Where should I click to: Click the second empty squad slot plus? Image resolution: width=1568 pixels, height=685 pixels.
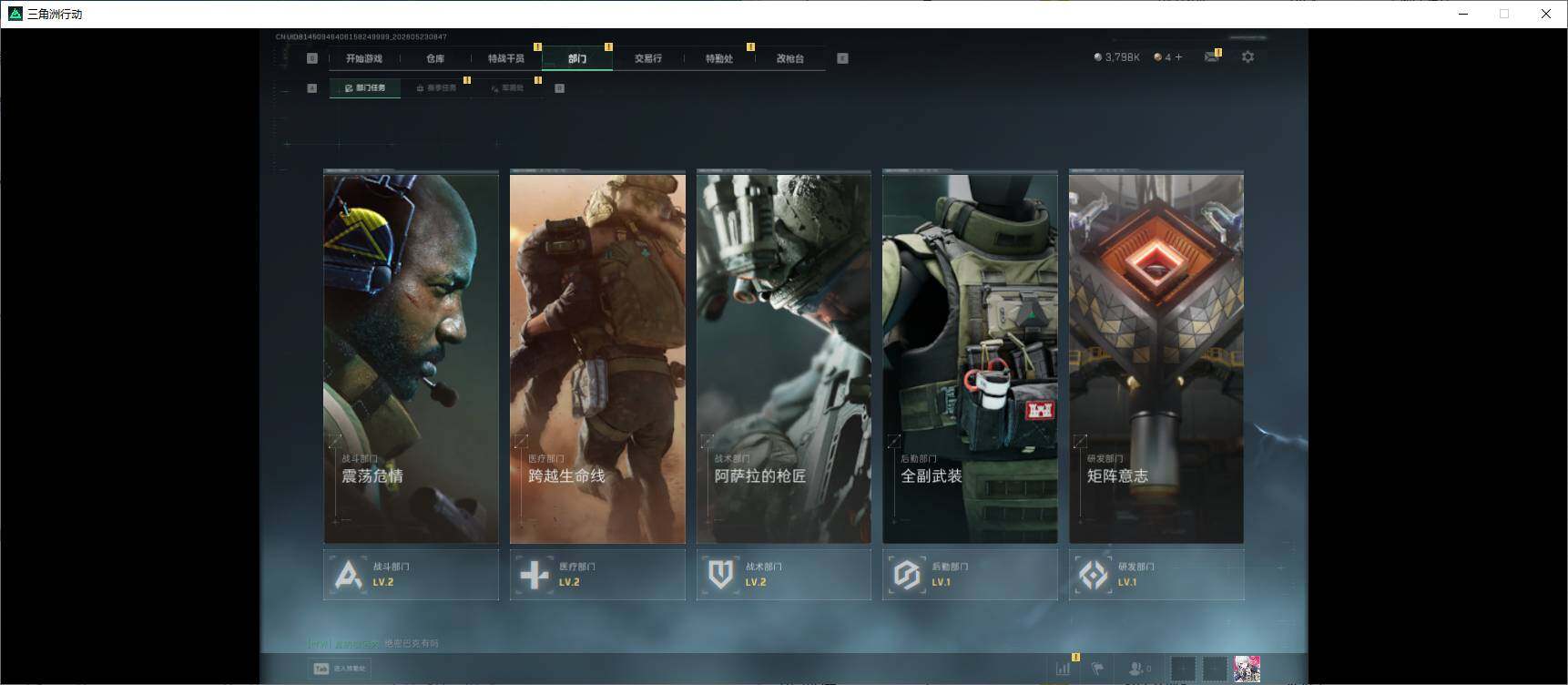pyautogui.click(x=1215, y=669)
